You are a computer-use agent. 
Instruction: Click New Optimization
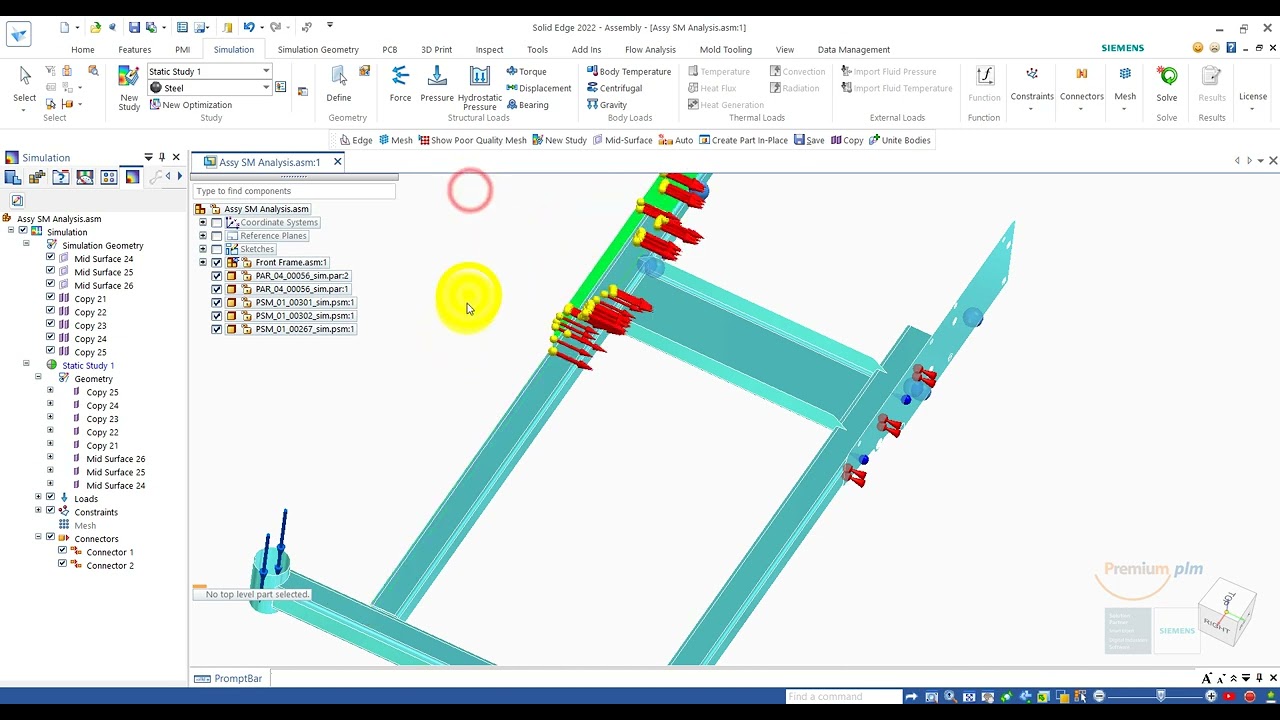pos(190,105)
